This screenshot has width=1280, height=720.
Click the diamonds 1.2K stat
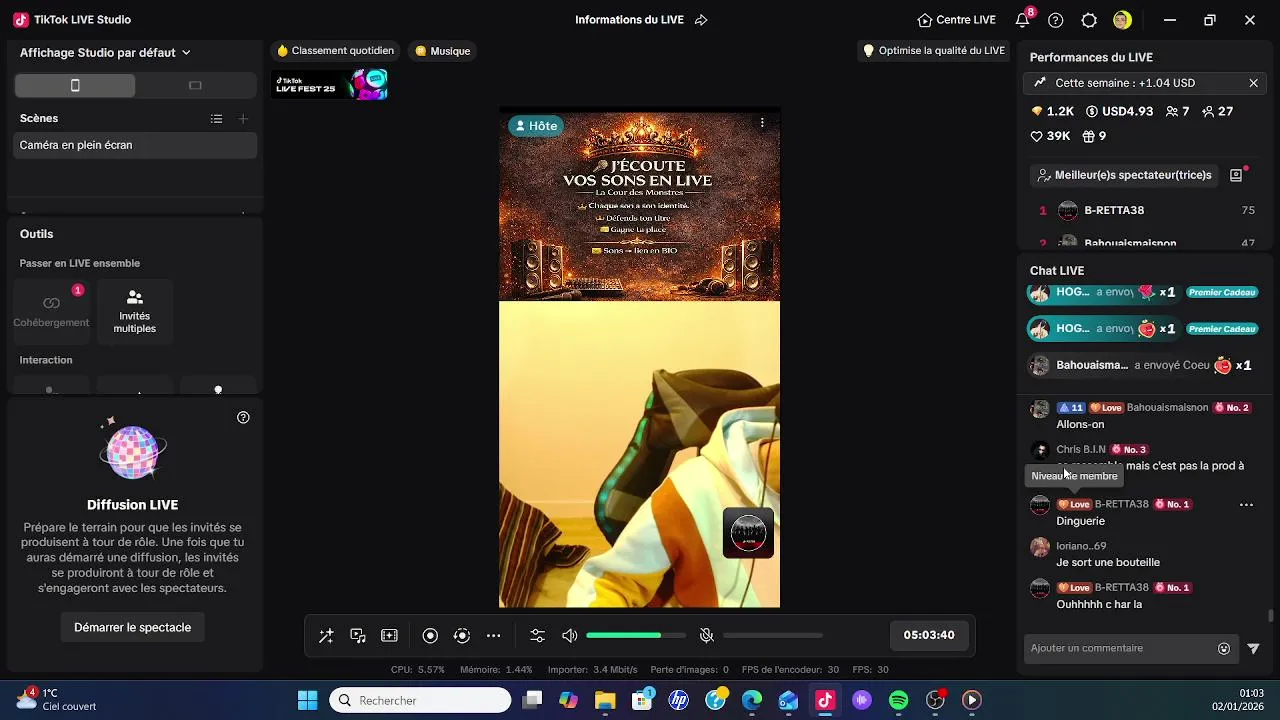click(1052, 111)
